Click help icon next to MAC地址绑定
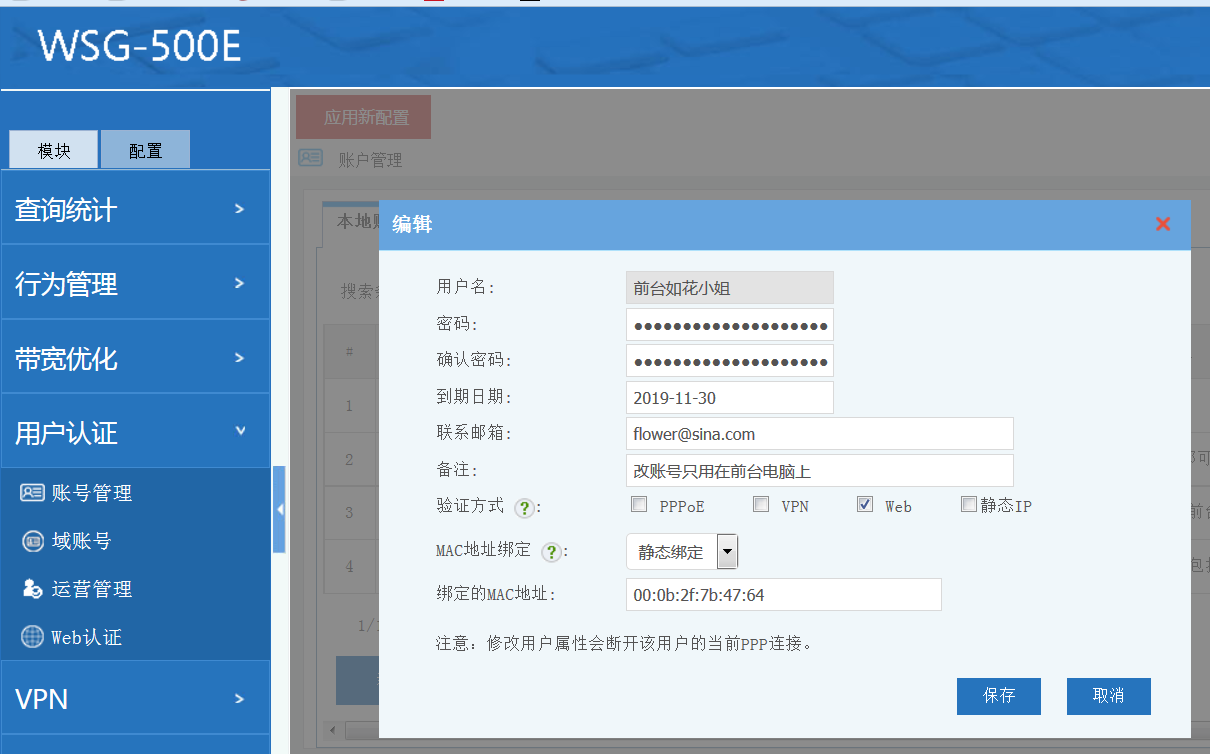Screen dimensions: 1210x754 coord(550,552)
